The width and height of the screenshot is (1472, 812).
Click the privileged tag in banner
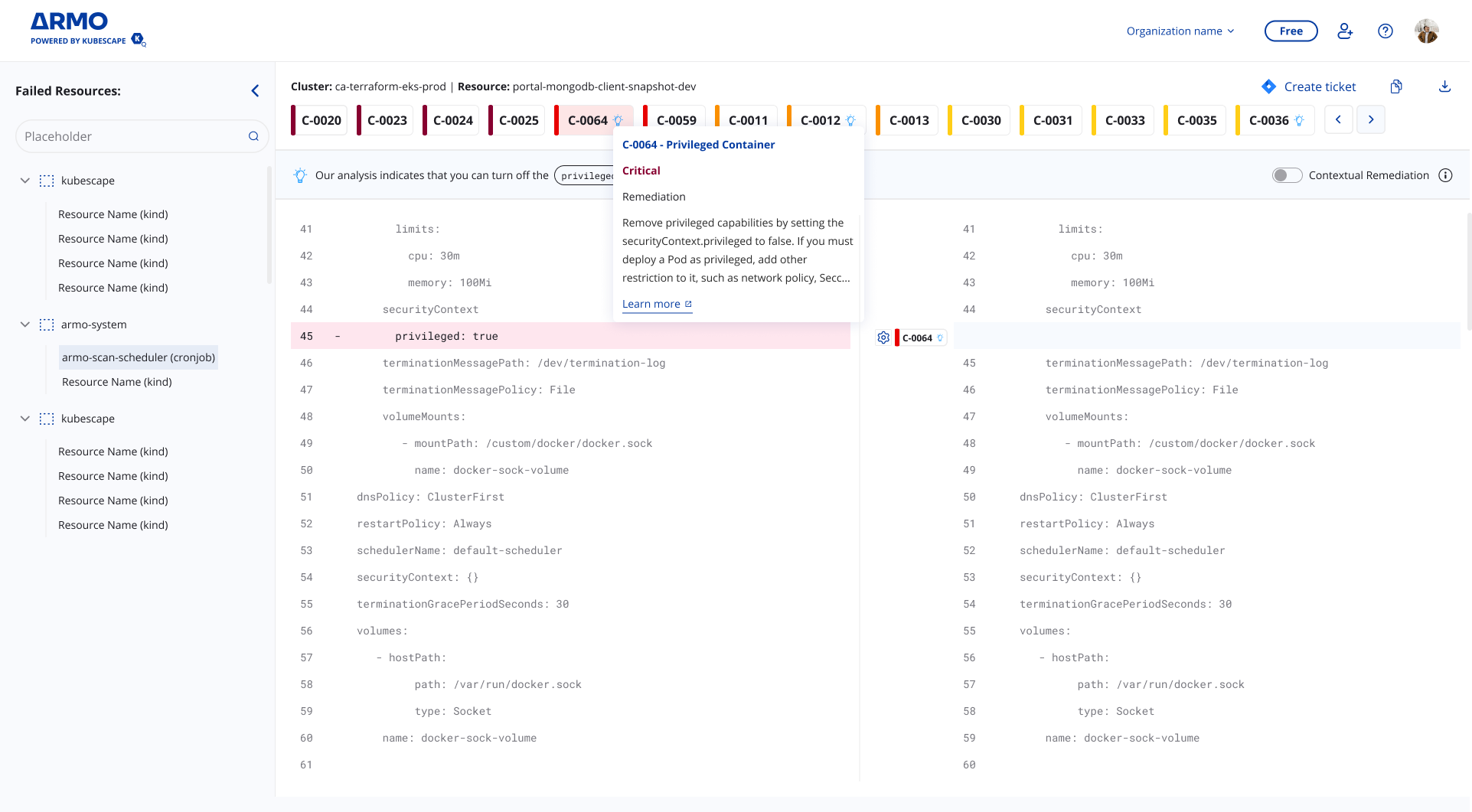[585, 175]
